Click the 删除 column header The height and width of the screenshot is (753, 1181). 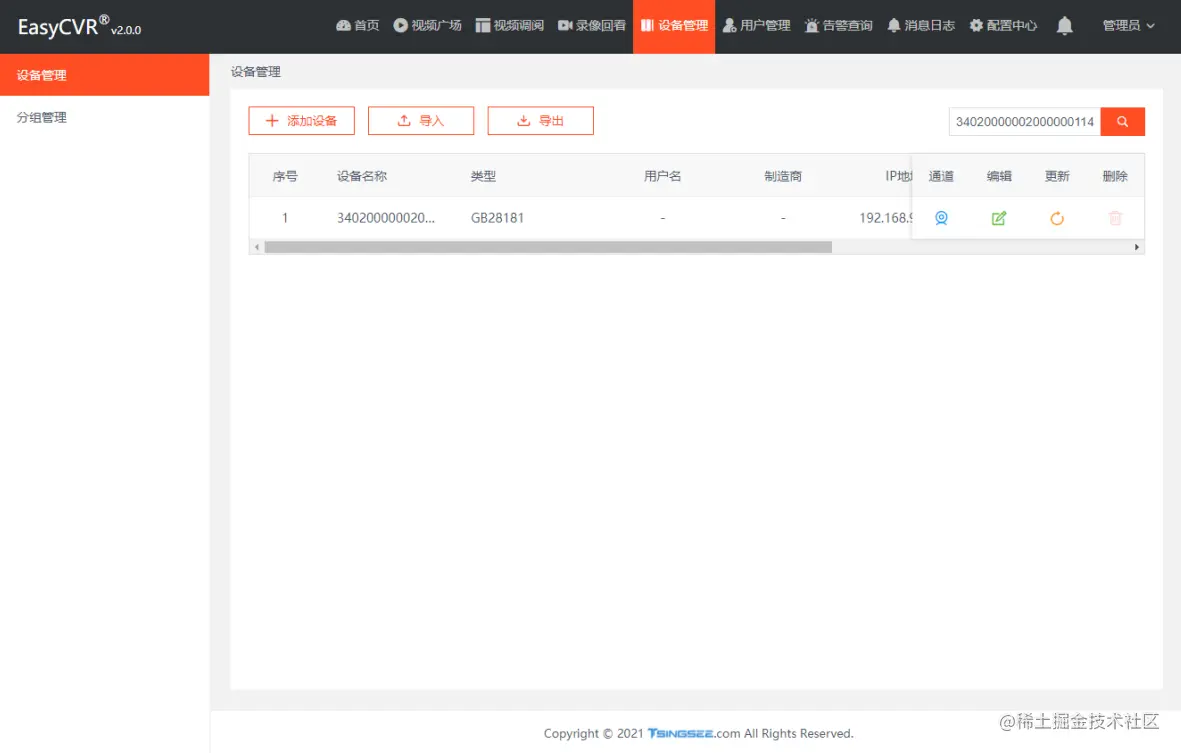(x=1115, y=176)
